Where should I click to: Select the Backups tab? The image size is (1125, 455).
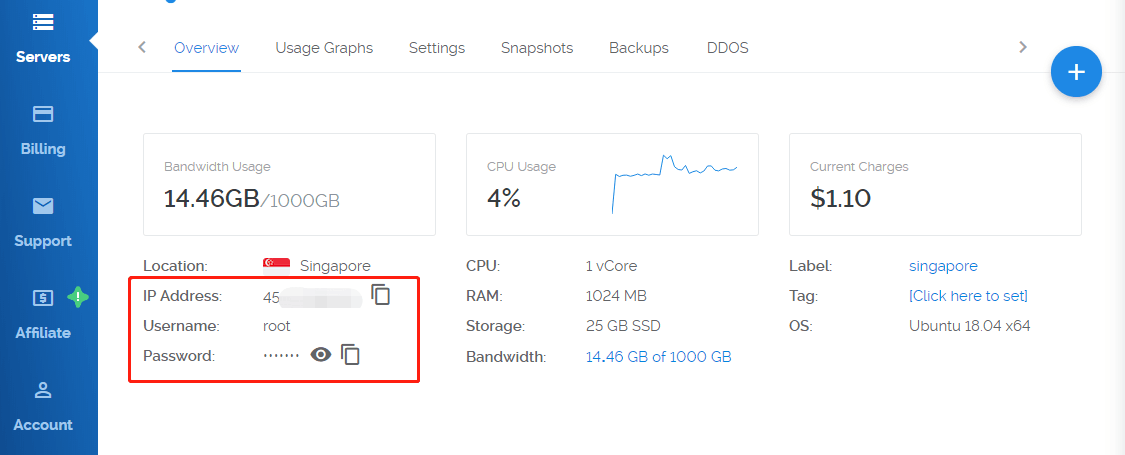coord(639,48)
